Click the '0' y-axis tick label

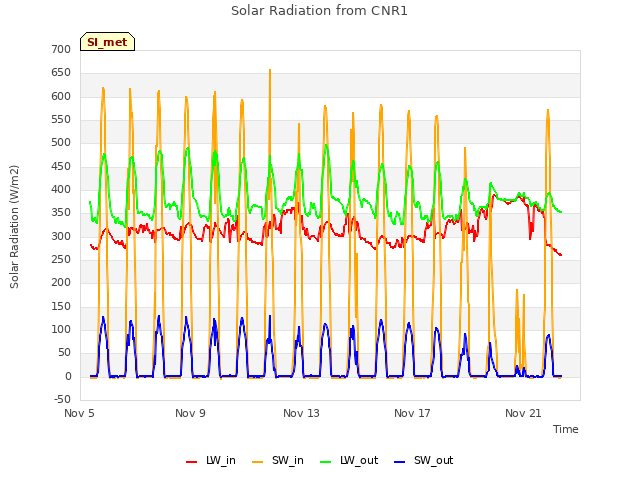click(x=68, y=376)
